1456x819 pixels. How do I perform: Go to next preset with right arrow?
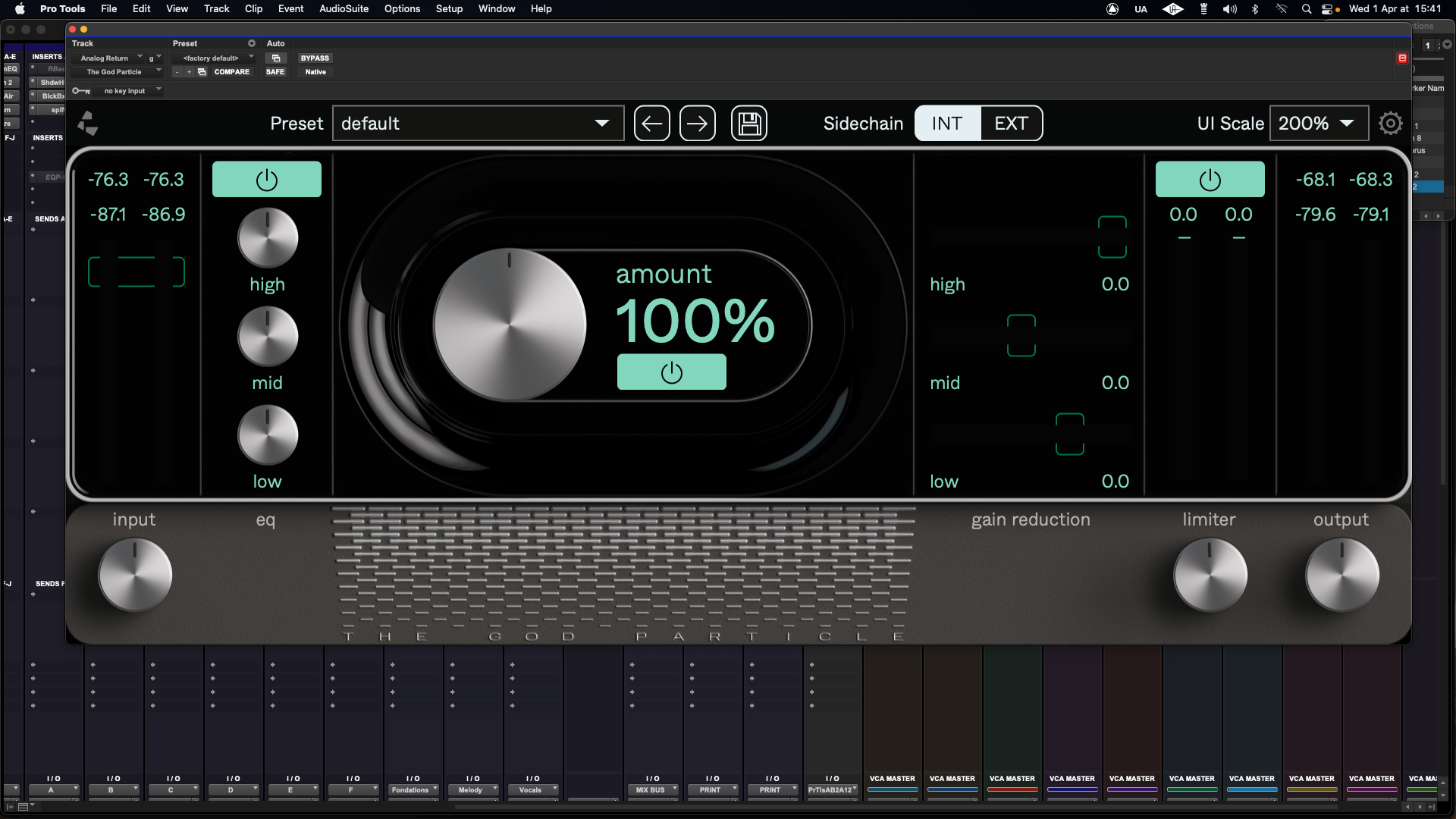[698, 123]
